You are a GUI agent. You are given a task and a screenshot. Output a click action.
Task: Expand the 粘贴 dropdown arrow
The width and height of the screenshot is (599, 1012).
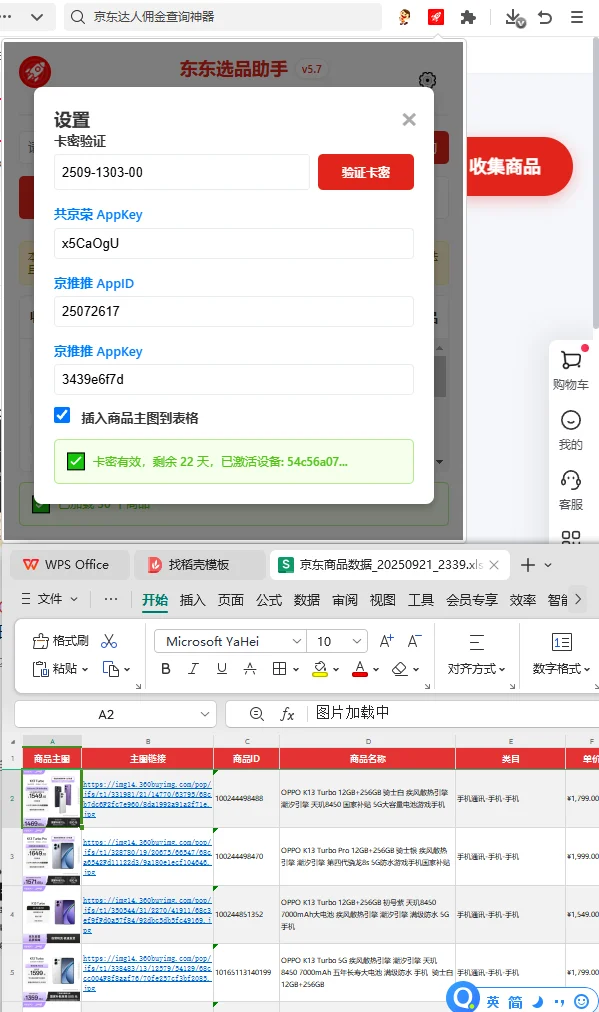tap(85, 669)
